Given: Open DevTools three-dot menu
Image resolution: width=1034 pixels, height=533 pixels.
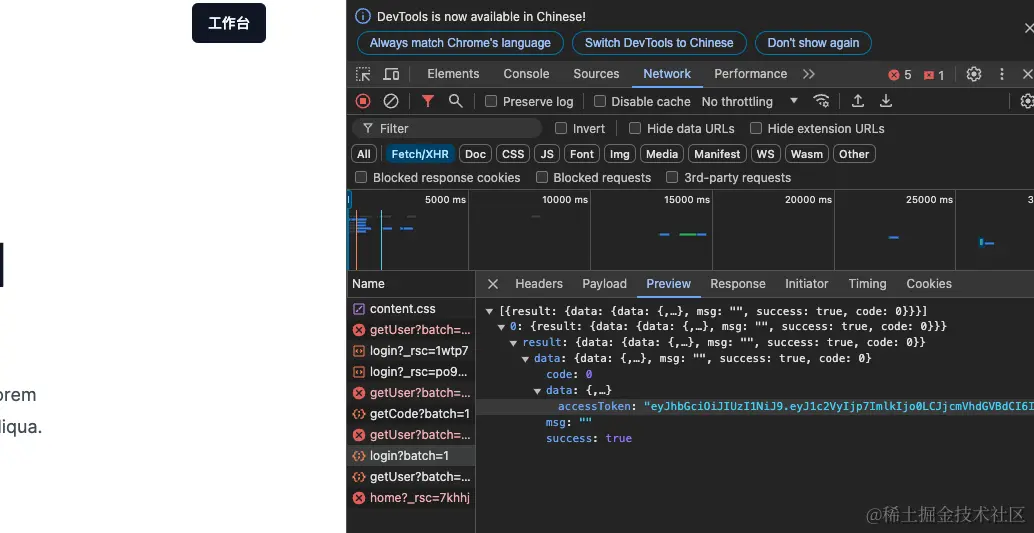Looking at the screenshot, I should click(x=1002, y=74).
